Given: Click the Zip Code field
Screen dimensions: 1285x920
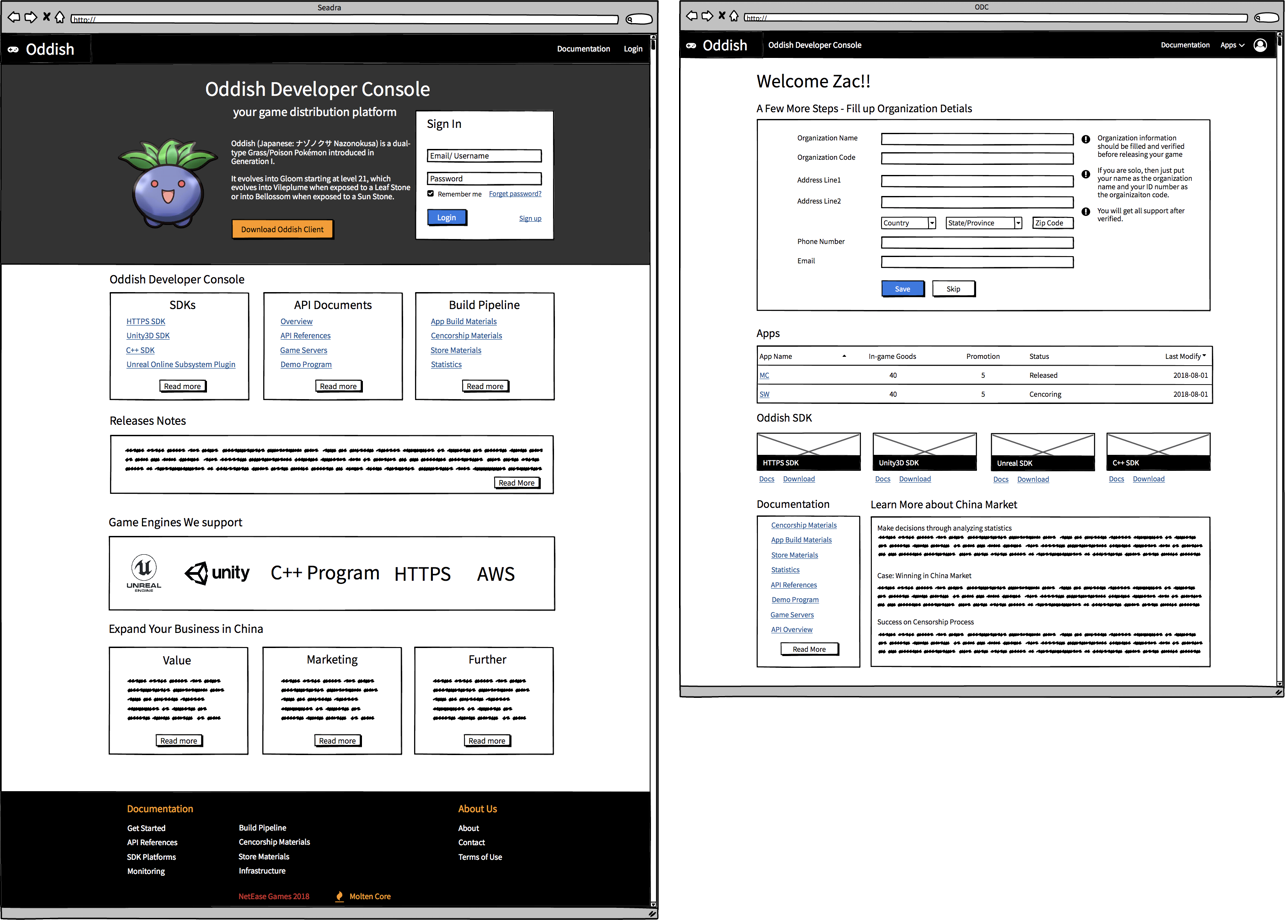Looking at the screenshot, I should tap(1053, 223).
